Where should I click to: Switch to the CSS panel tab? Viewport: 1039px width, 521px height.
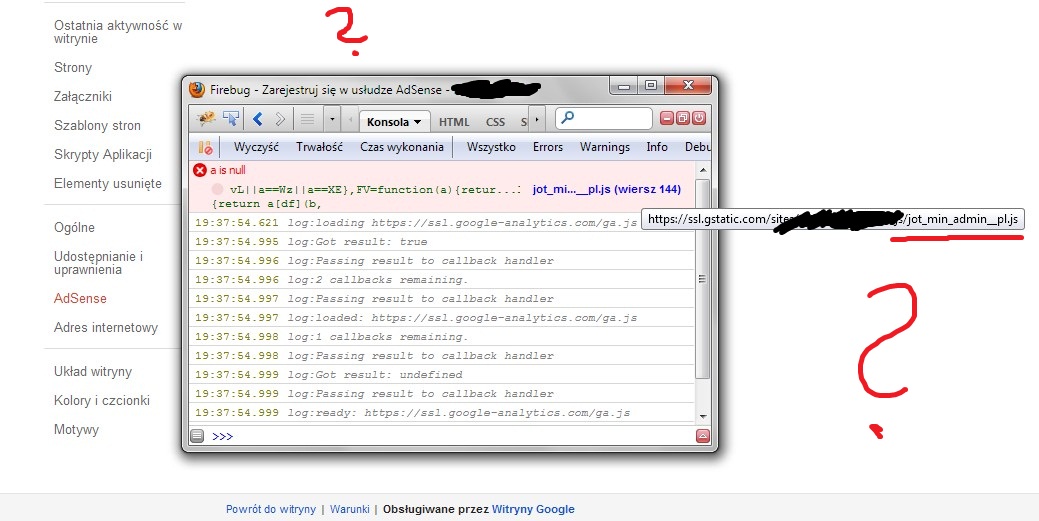495,122
